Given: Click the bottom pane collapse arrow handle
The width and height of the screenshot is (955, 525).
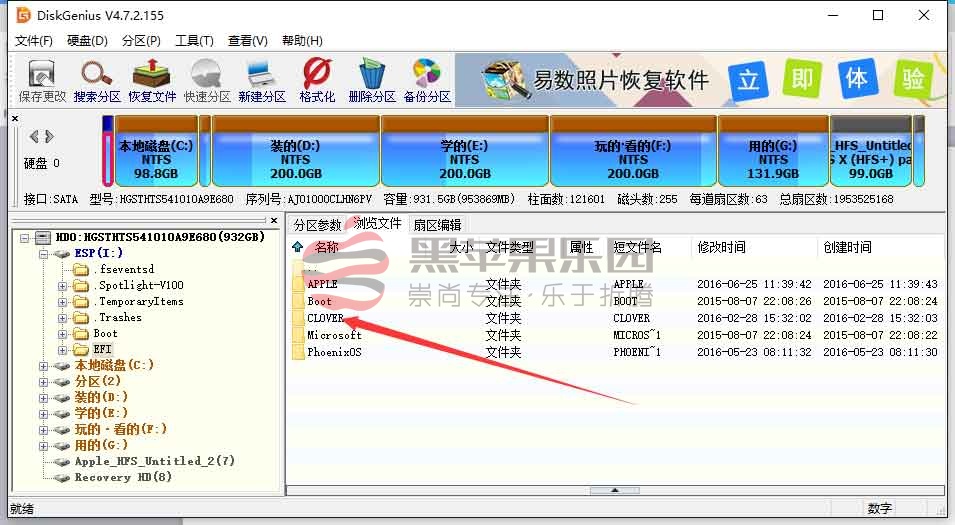Looking at the screenshot, I should [x=615, y=490].
